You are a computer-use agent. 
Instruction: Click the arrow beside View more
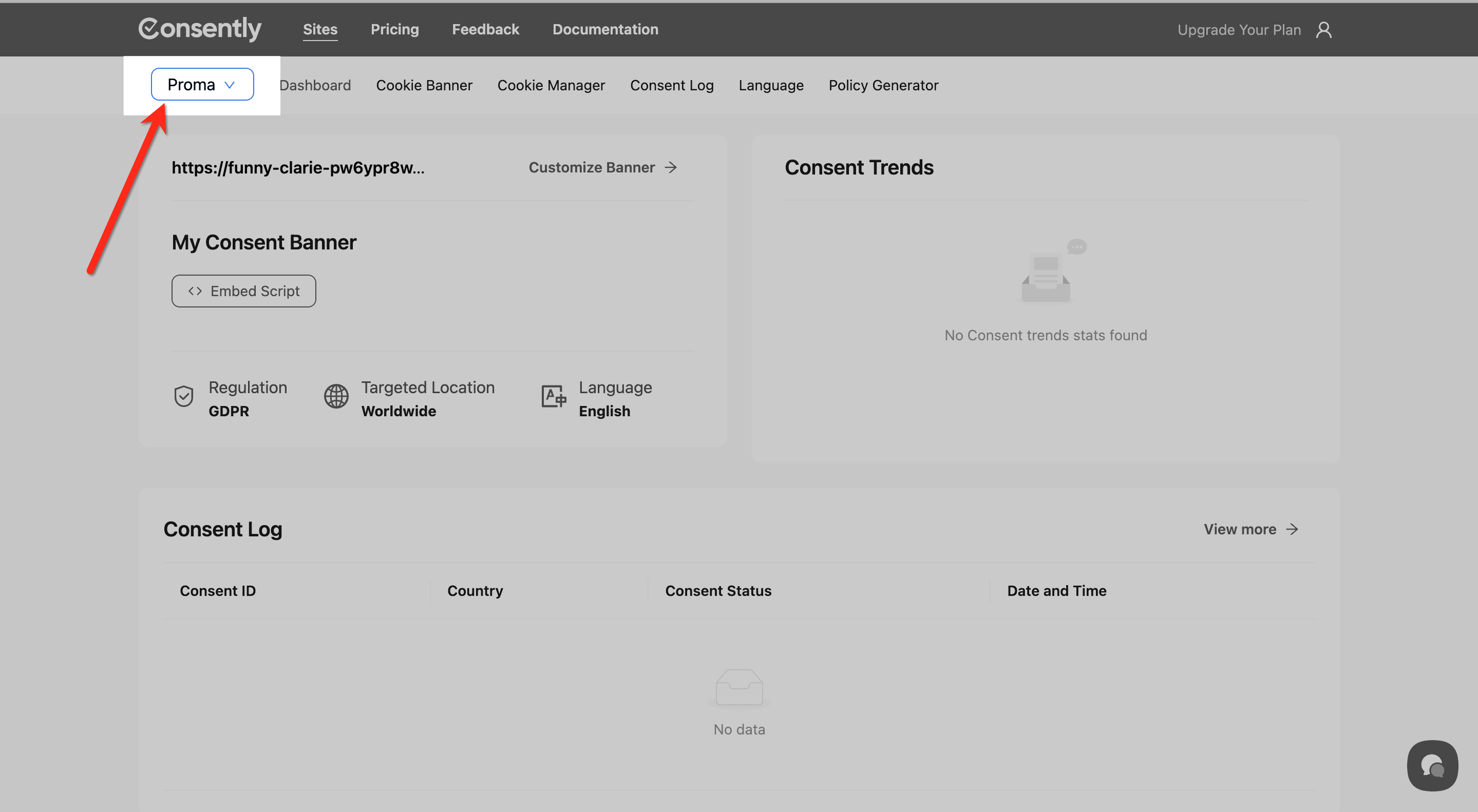point(1292,529)
